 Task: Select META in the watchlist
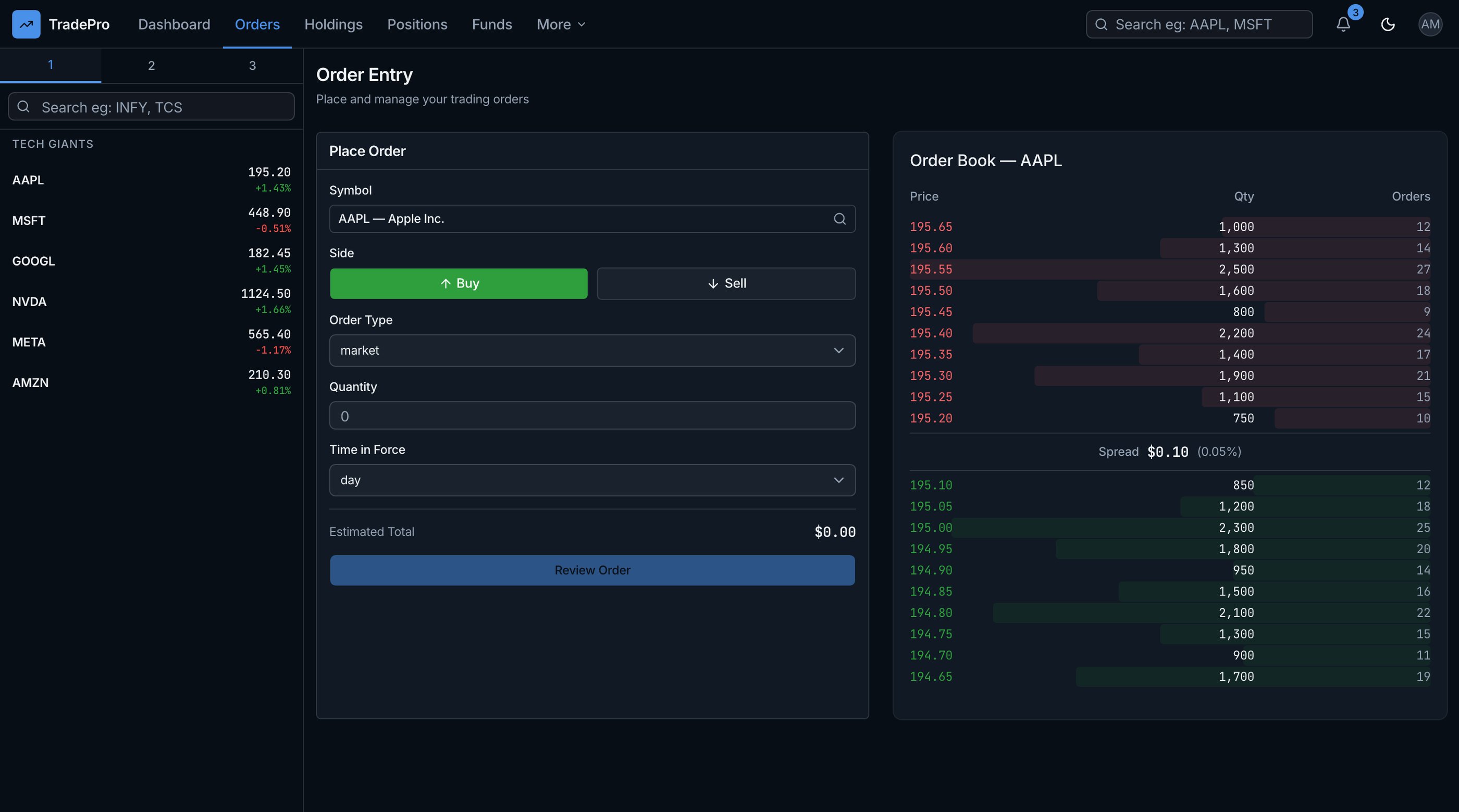coord(151,342)
